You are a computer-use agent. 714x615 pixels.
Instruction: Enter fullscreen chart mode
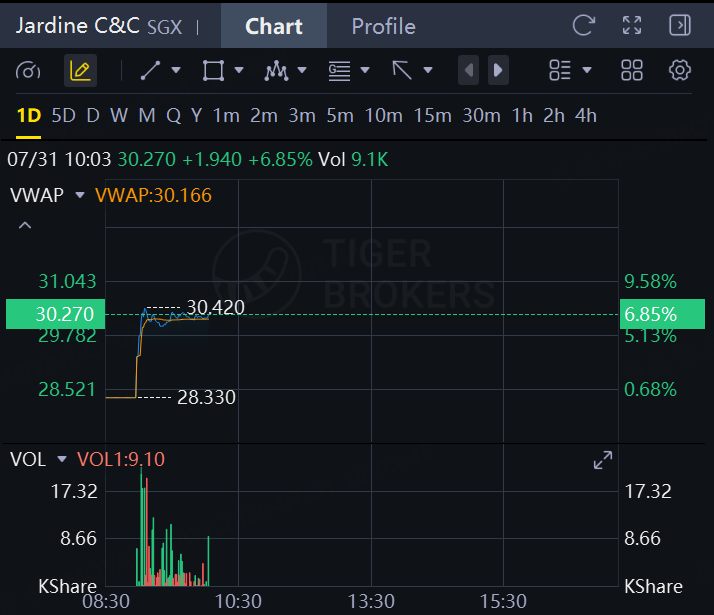[632, 25]
